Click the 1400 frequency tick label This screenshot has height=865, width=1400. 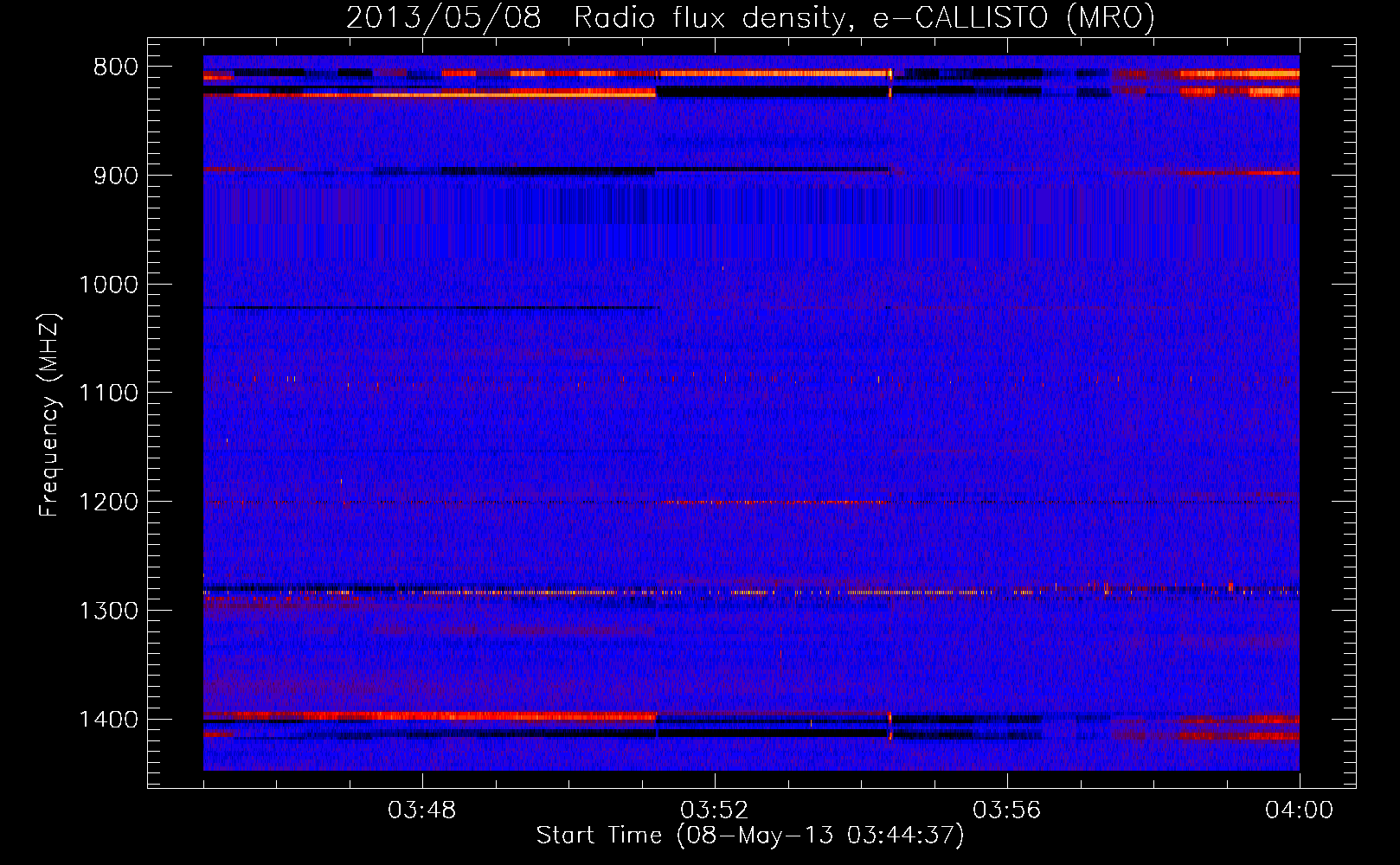(108, 720)
